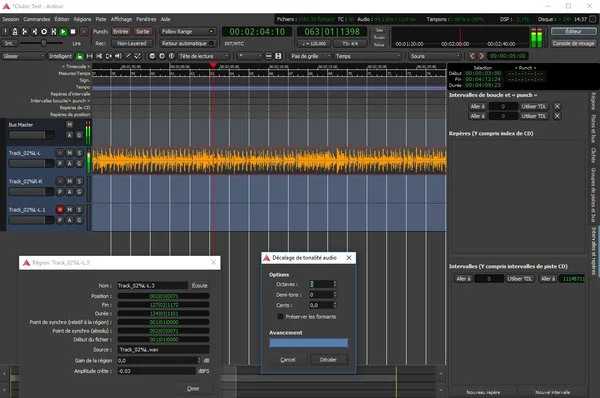Open Tête de lecture zoom focus dropdown

click(x=203, y=56)
